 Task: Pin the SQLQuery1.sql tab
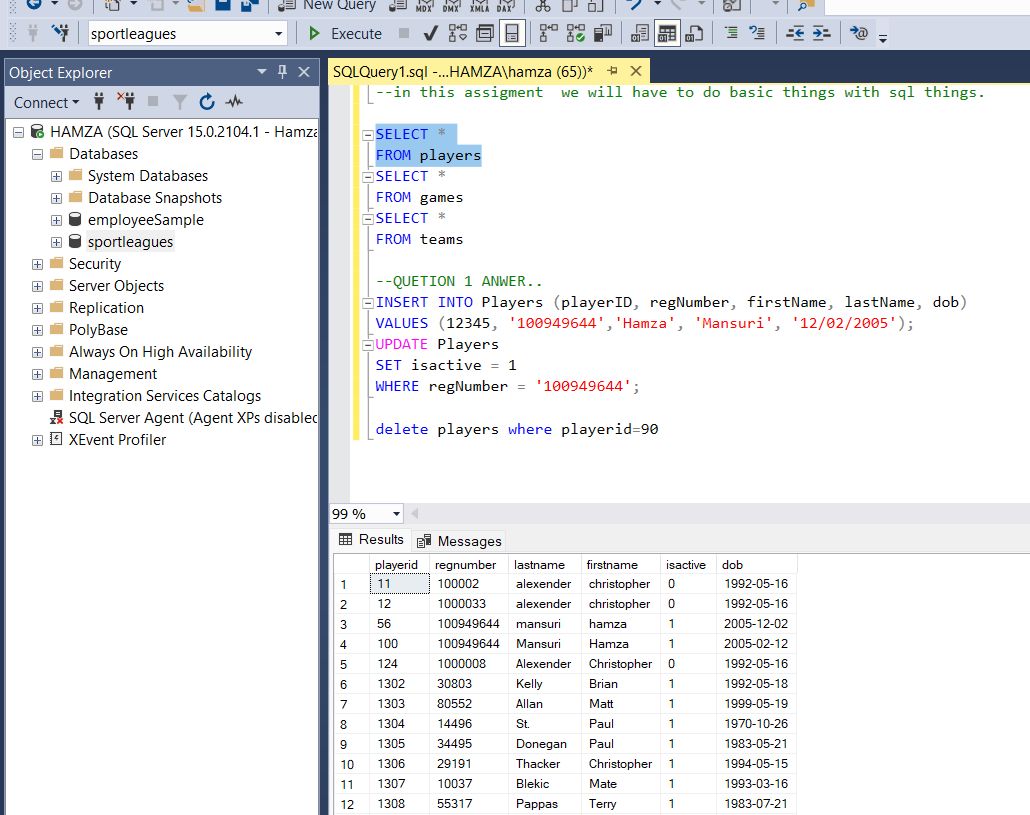(x=612, y=71)
